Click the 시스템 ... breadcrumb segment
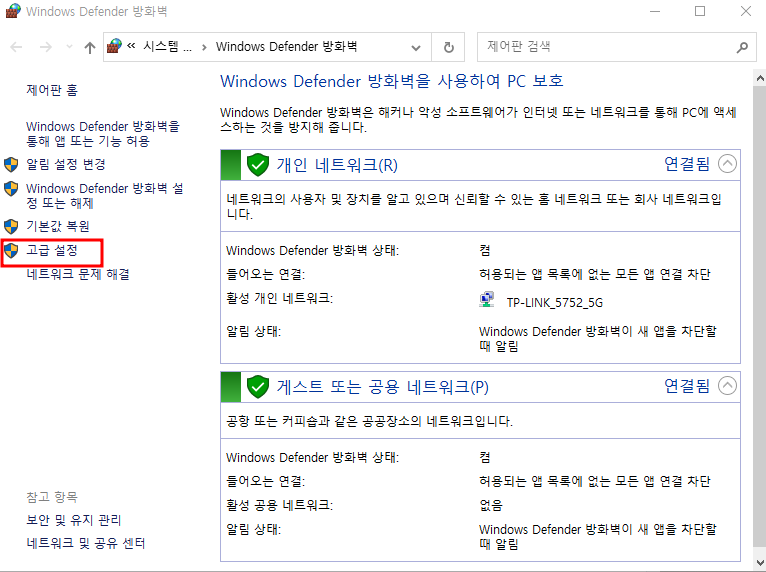Screen dimensions: 766x572 (167, 47)
